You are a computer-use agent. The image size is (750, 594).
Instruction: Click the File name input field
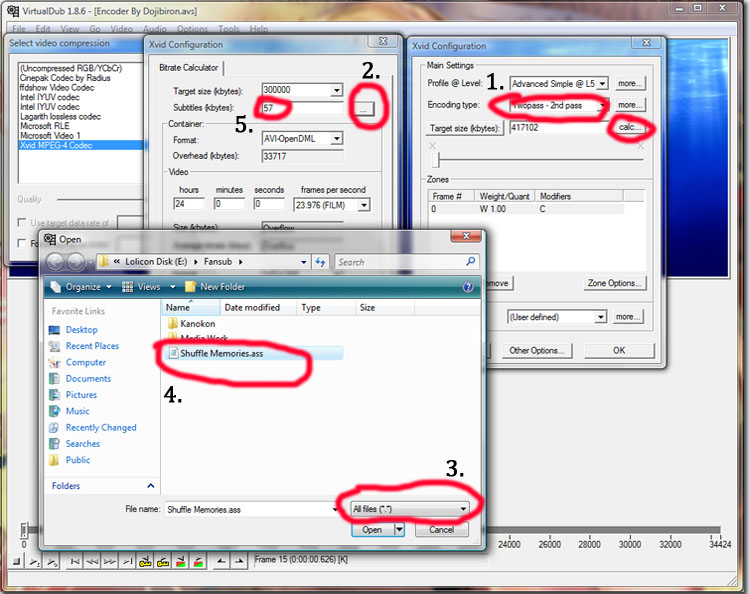click(248, 509)
